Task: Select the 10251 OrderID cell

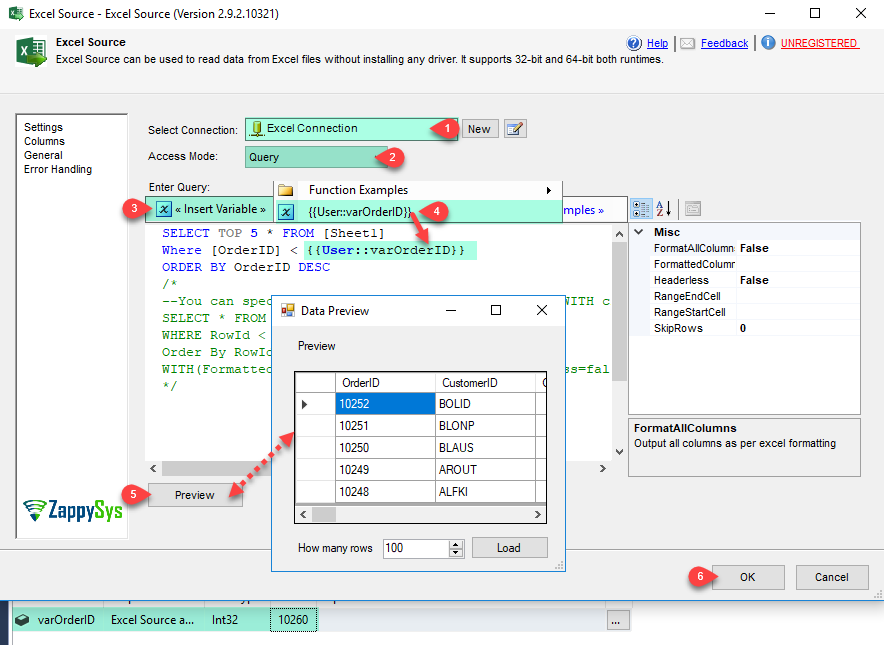Action: pyautogui.click(x=386, y=426)
